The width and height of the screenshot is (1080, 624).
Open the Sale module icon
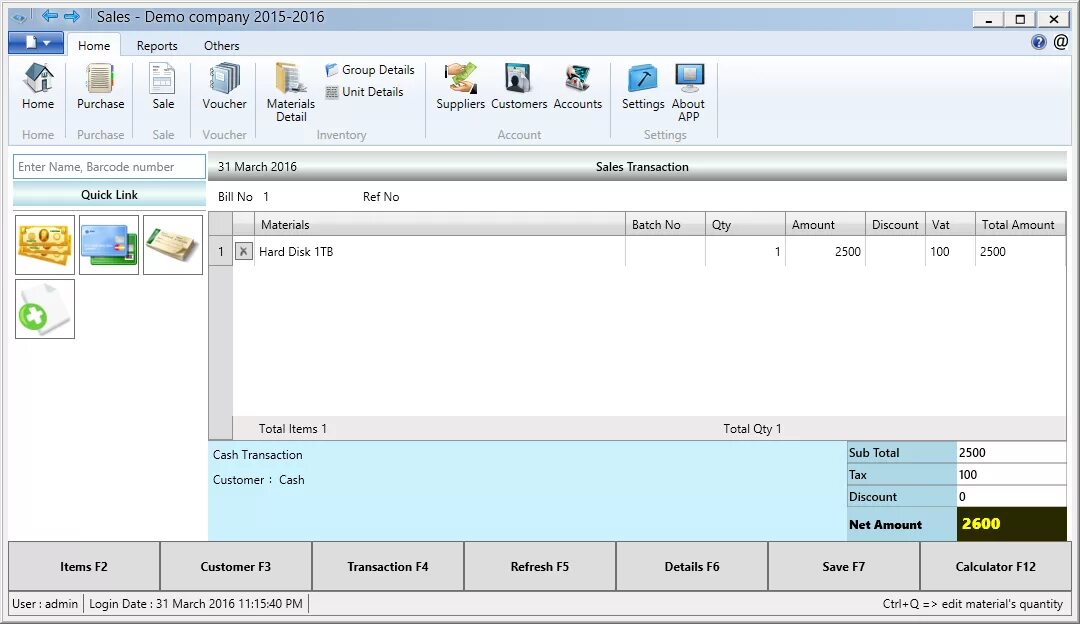pos(163,86)
